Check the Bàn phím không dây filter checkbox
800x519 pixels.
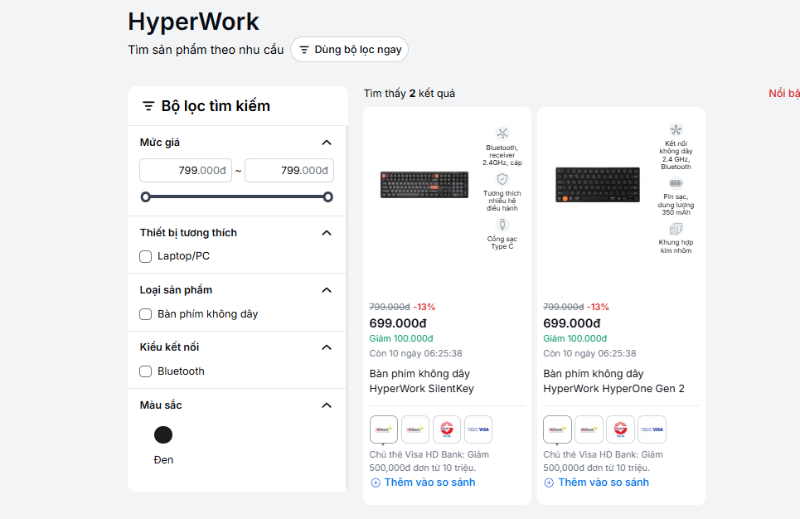pos(145,314)
